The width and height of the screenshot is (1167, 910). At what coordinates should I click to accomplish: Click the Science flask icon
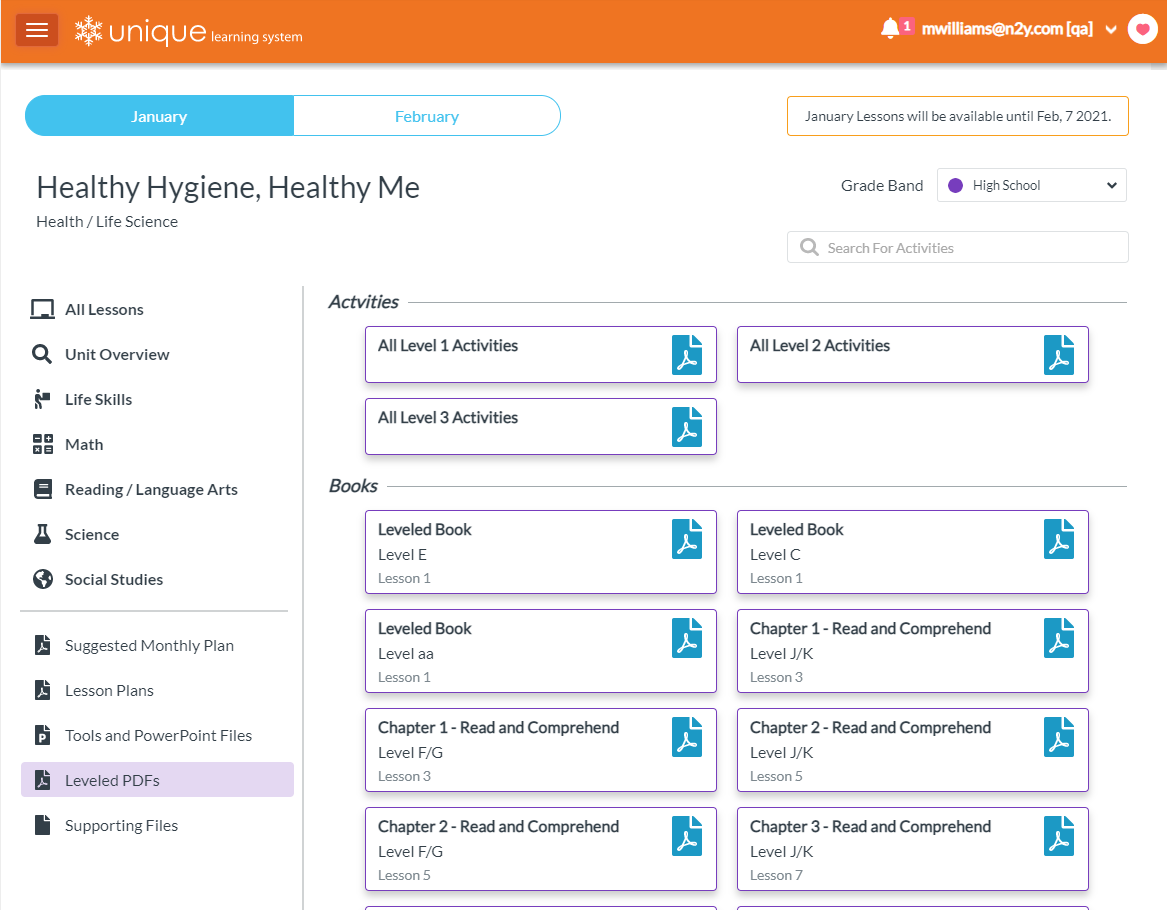(x=42, y=534)
